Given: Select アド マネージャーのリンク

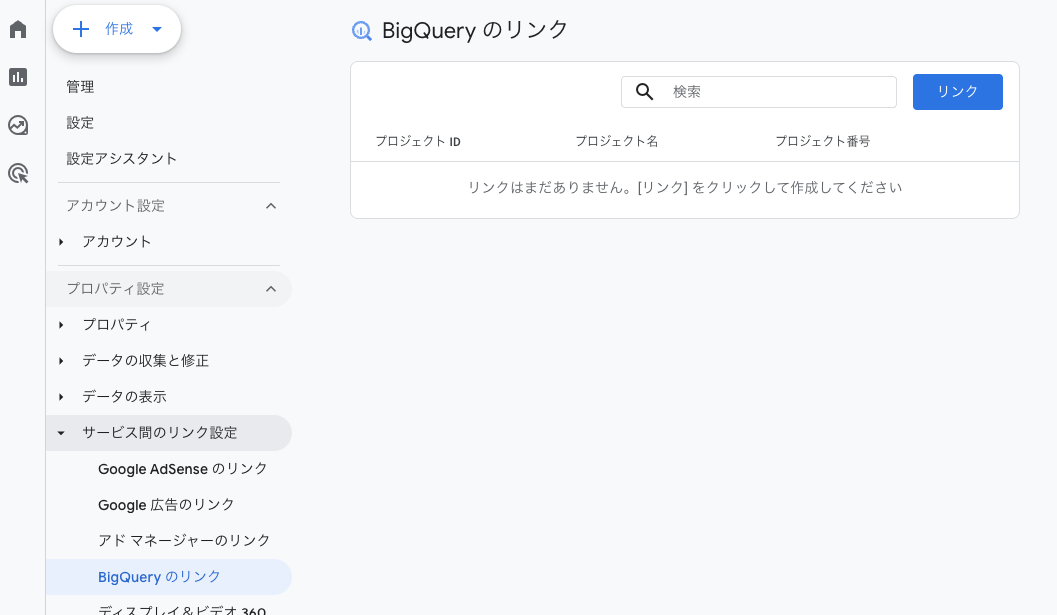Looking at the screenshot, I should (184, 541).
